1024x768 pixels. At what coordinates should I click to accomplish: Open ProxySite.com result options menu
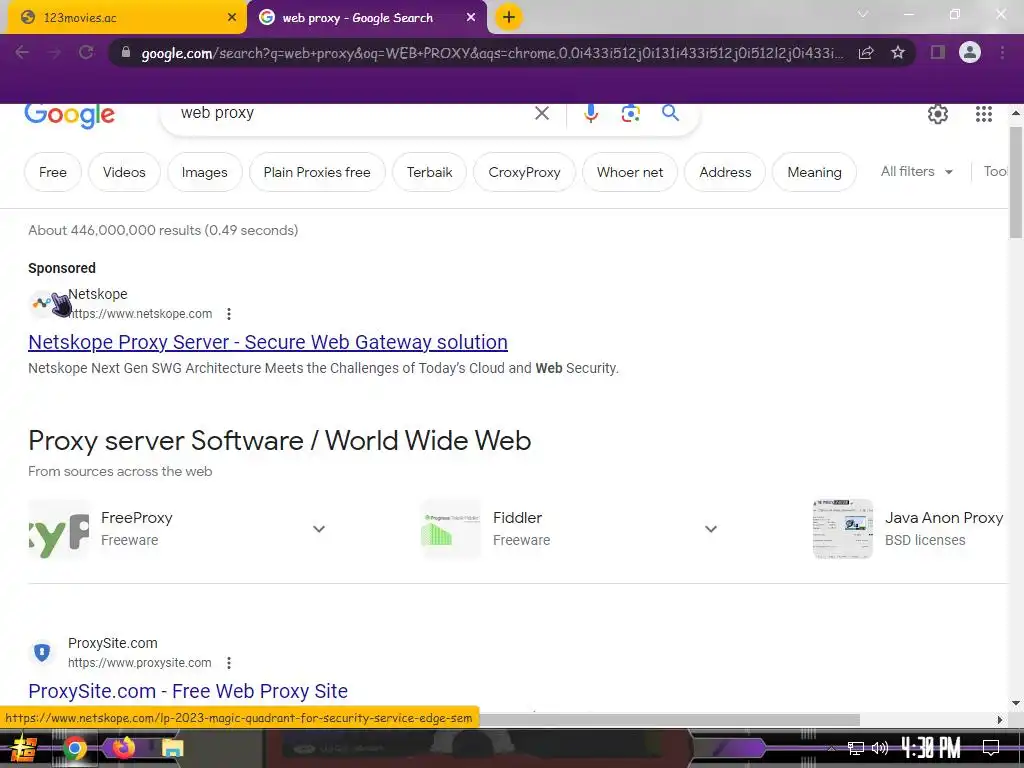click(229, 663)
